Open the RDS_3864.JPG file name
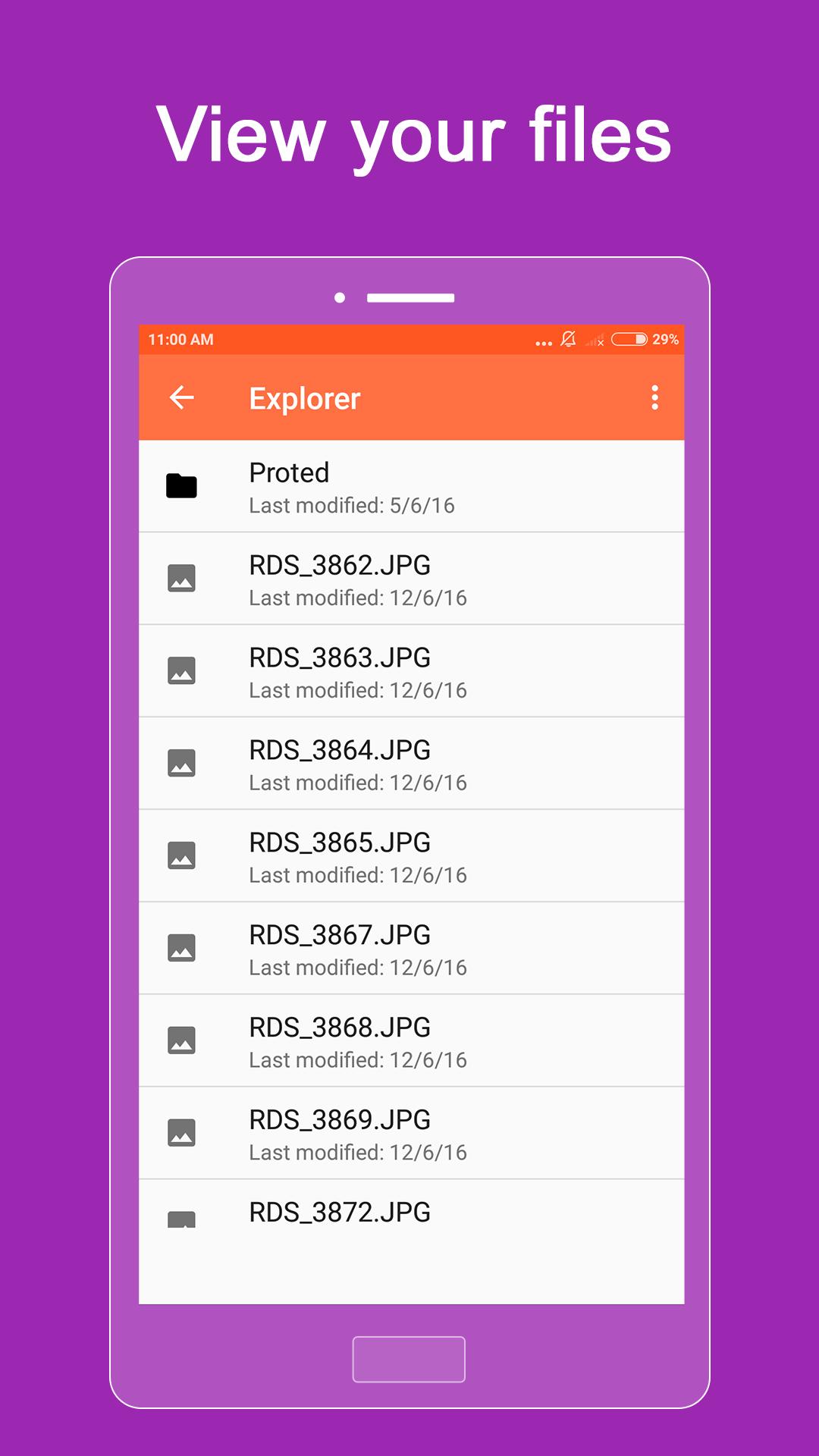819x1456 pixels. tap(340, 751)
